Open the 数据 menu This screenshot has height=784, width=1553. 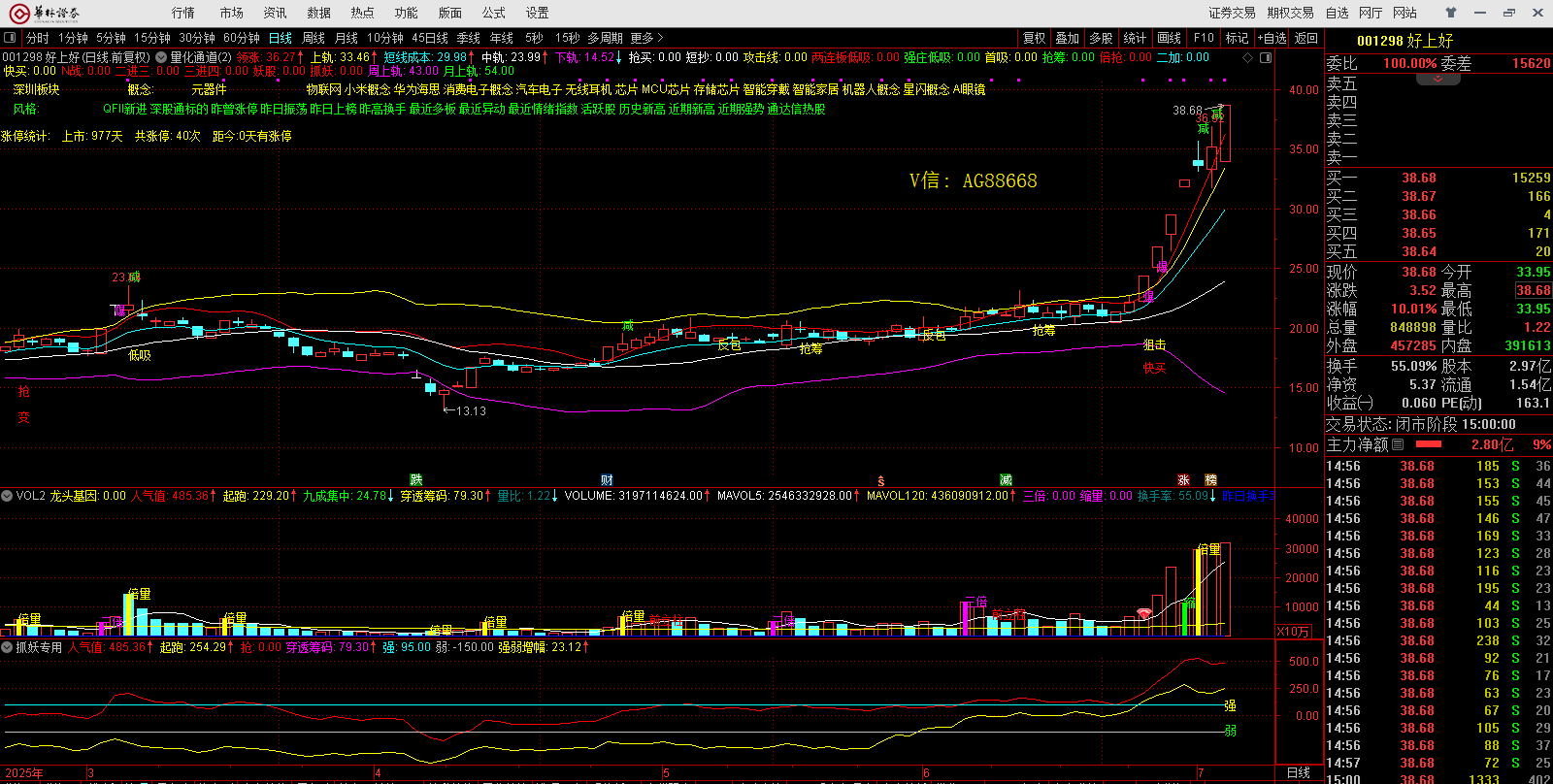point(318,13)
